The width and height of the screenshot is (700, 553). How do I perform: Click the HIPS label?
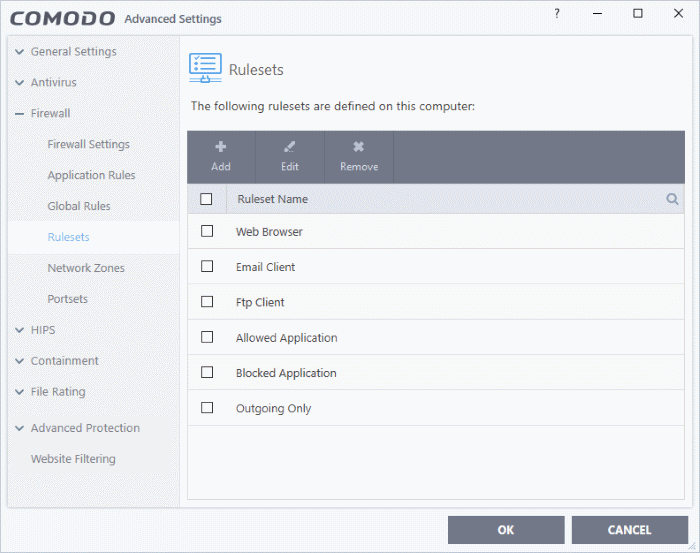[43, 330]
